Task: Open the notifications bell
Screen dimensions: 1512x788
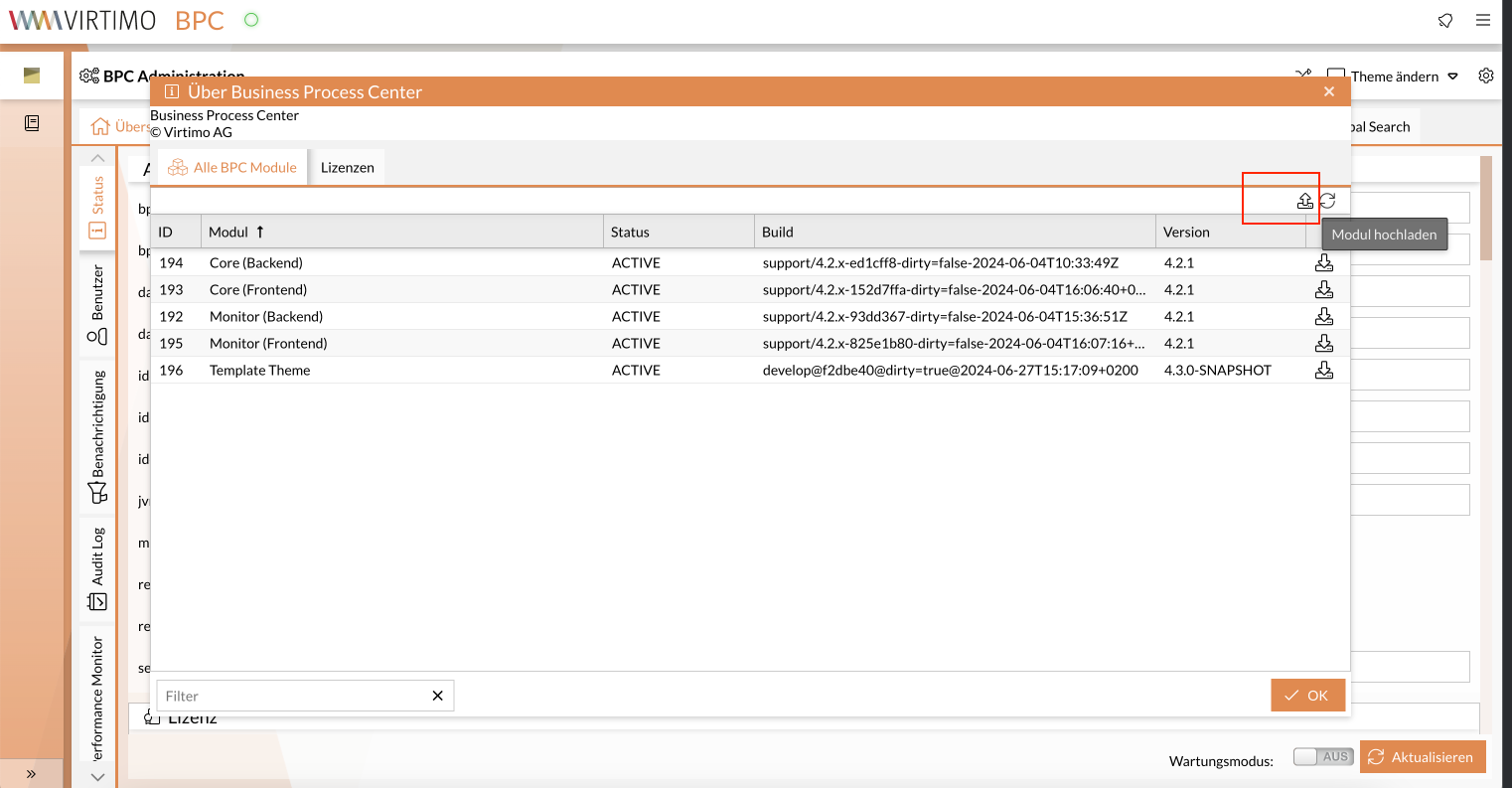Action: point(1445,20)
